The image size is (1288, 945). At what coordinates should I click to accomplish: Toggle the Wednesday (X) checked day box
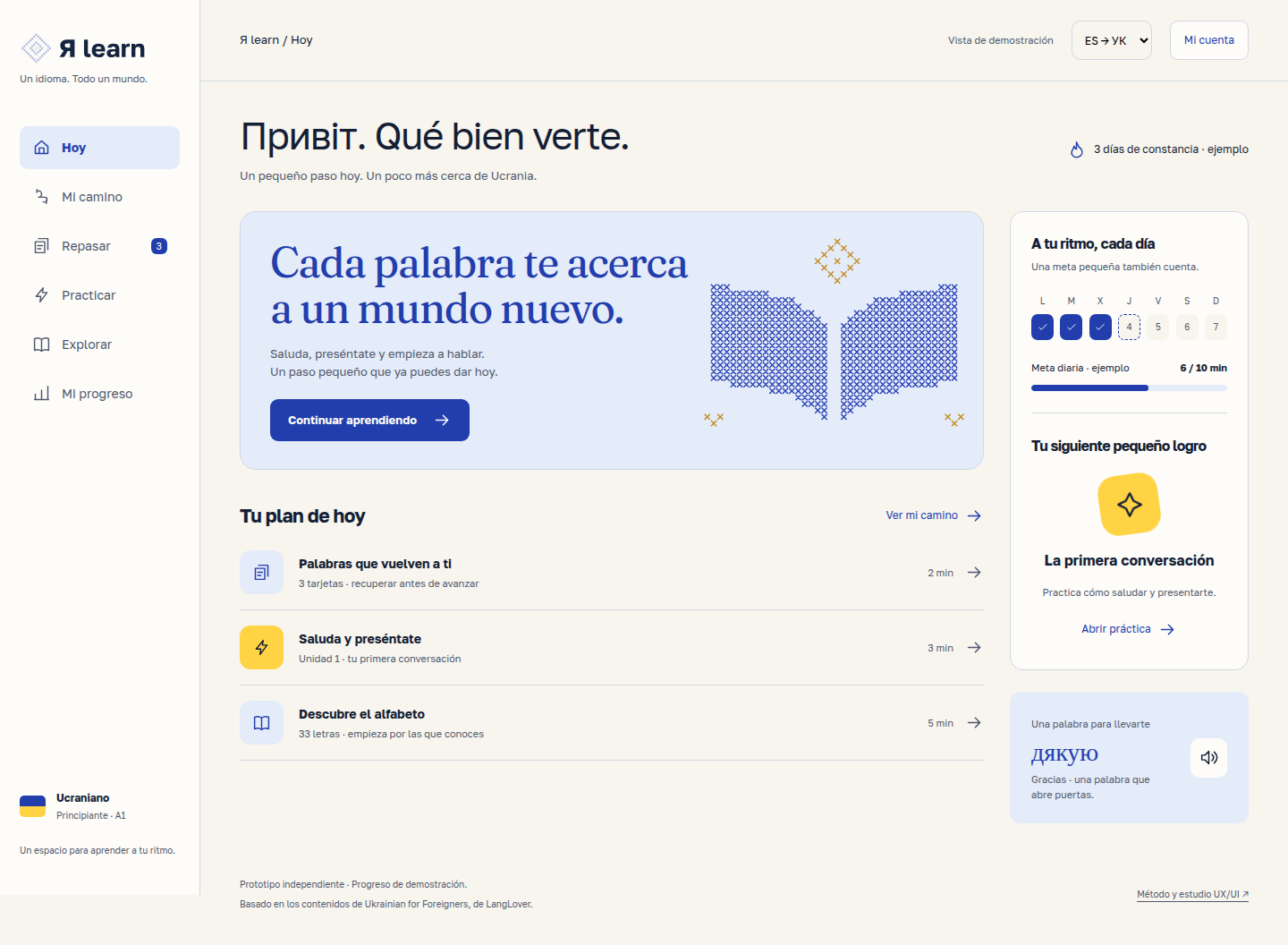coord(1100,328)
